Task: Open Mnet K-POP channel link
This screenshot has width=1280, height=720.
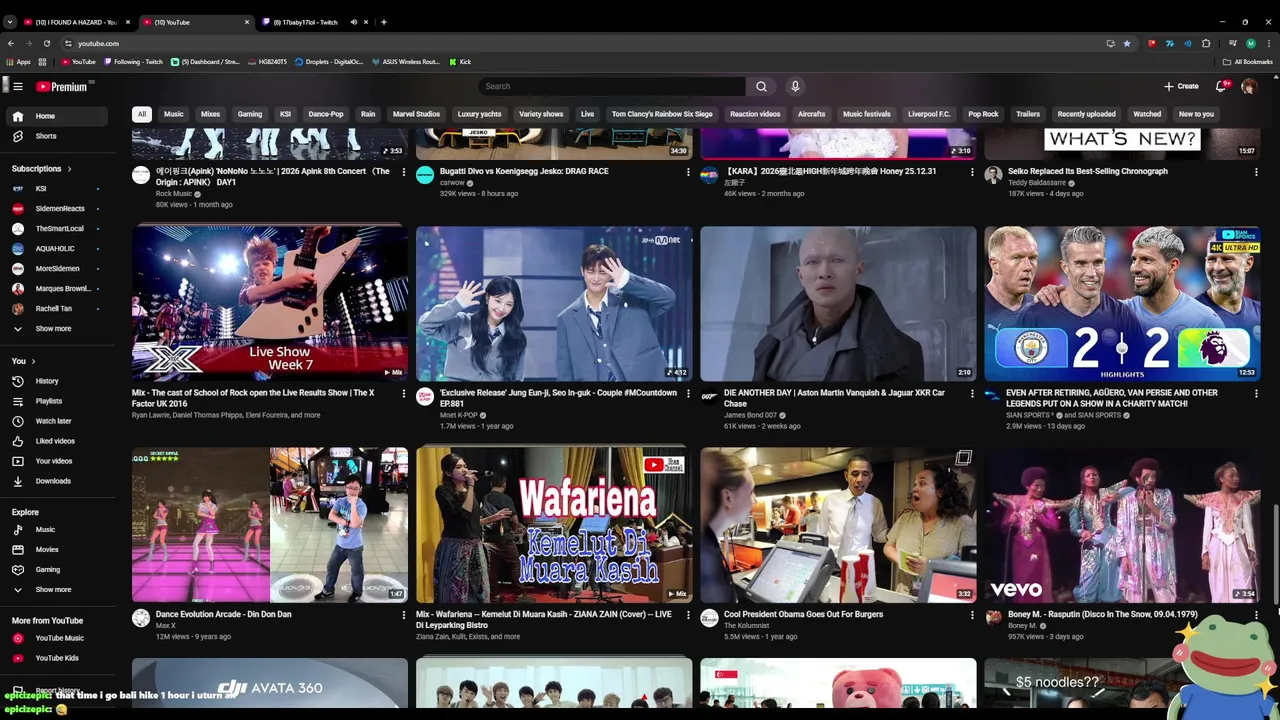Action: tap(460, 415)
